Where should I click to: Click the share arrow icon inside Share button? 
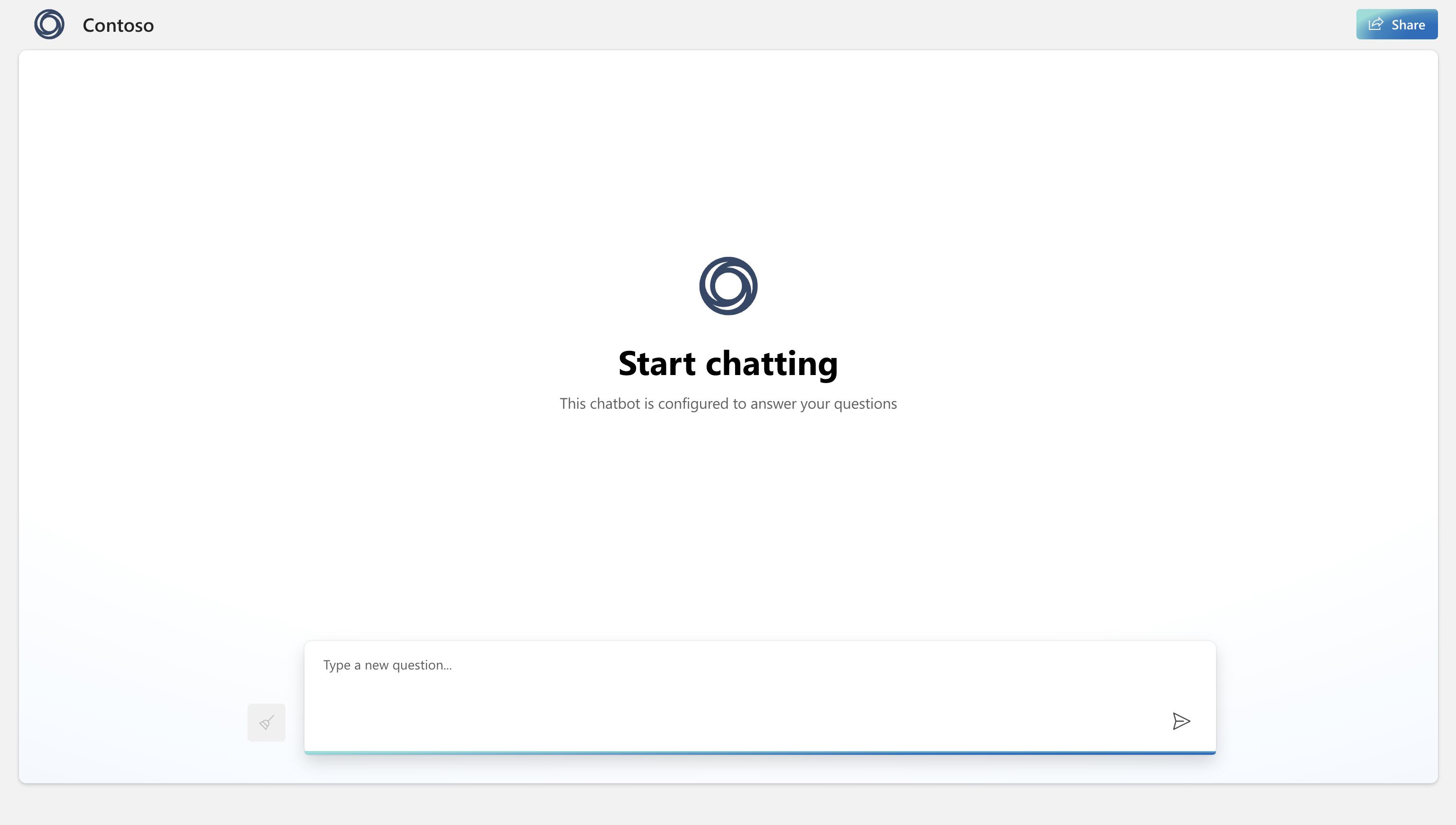[1376, 24]
